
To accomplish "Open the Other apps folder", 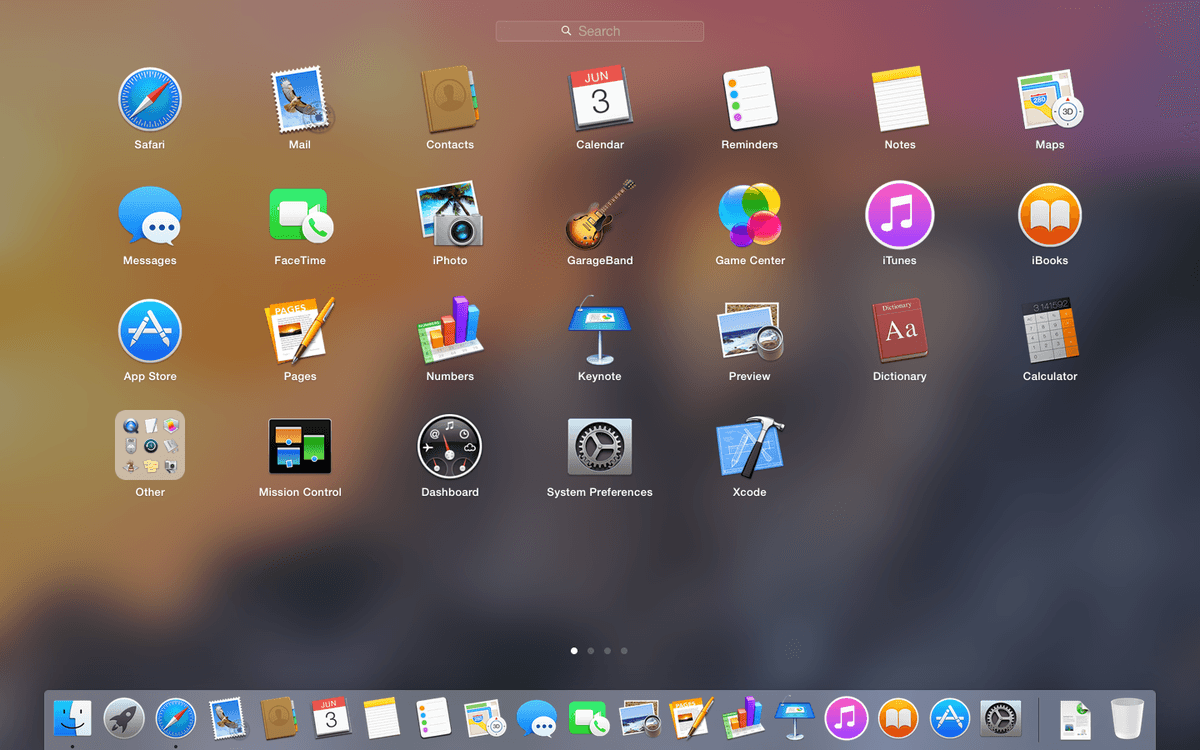I will coord(150,444).
